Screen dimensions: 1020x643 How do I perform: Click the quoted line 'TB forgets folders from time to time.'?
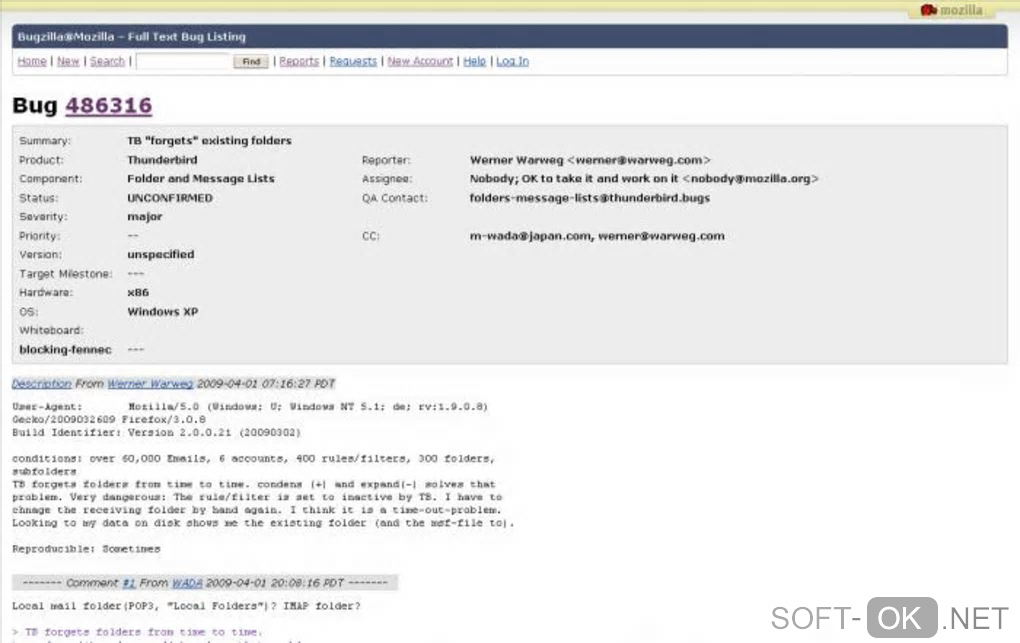click(143, 632)
